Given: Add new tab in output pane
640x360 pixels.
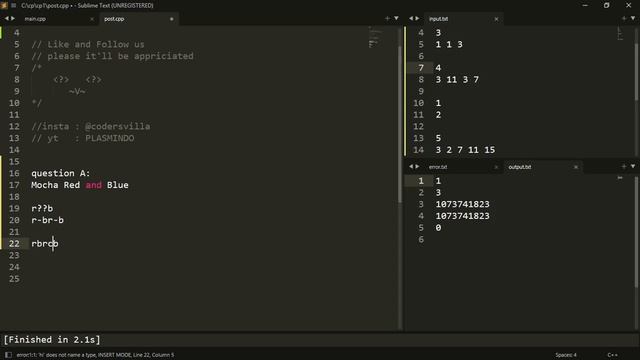Looking at the screenshot, I should coord(624,167).
